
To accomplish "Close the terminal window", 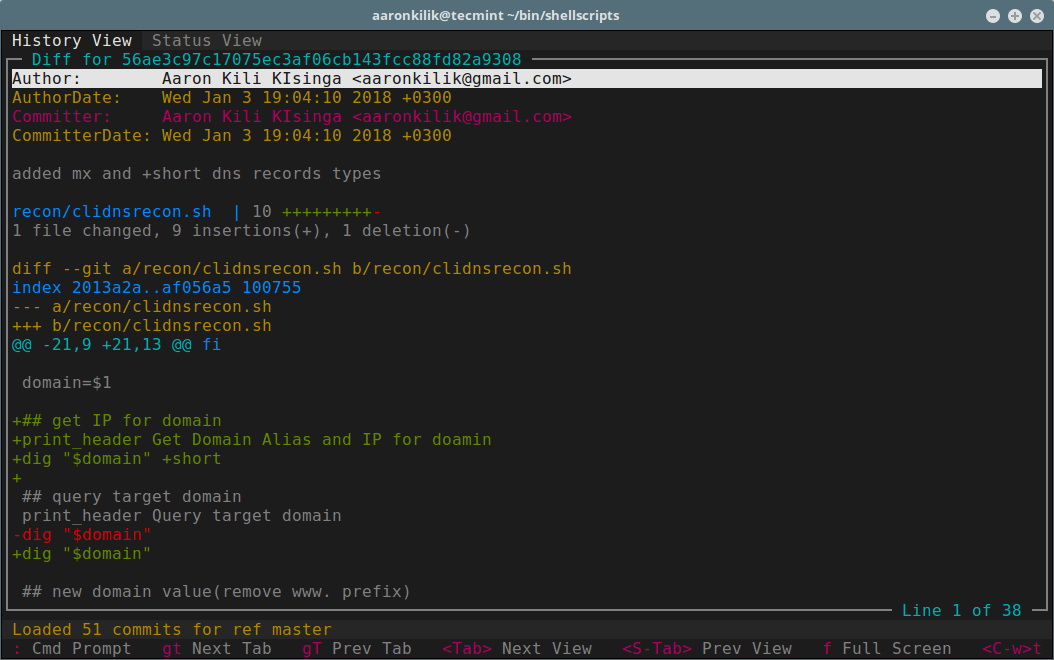I will 1036,16.
